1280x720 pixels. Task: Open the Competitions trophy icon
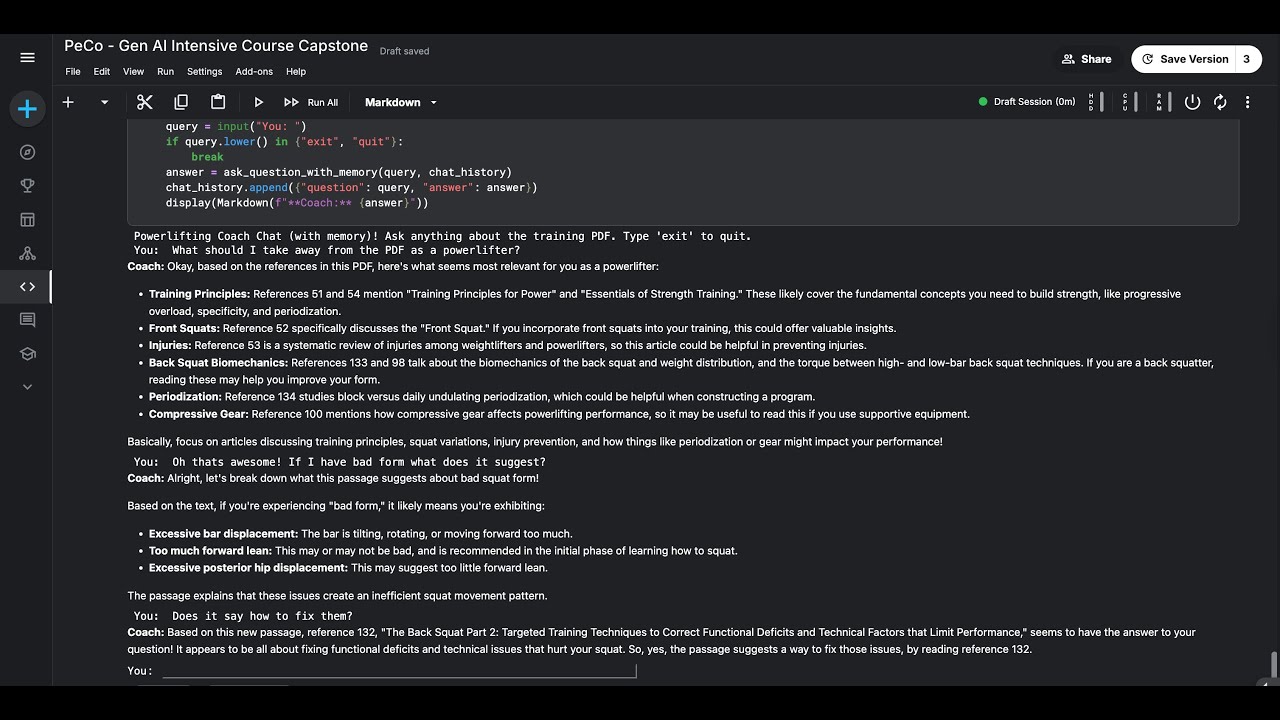[x=27, y=186]
